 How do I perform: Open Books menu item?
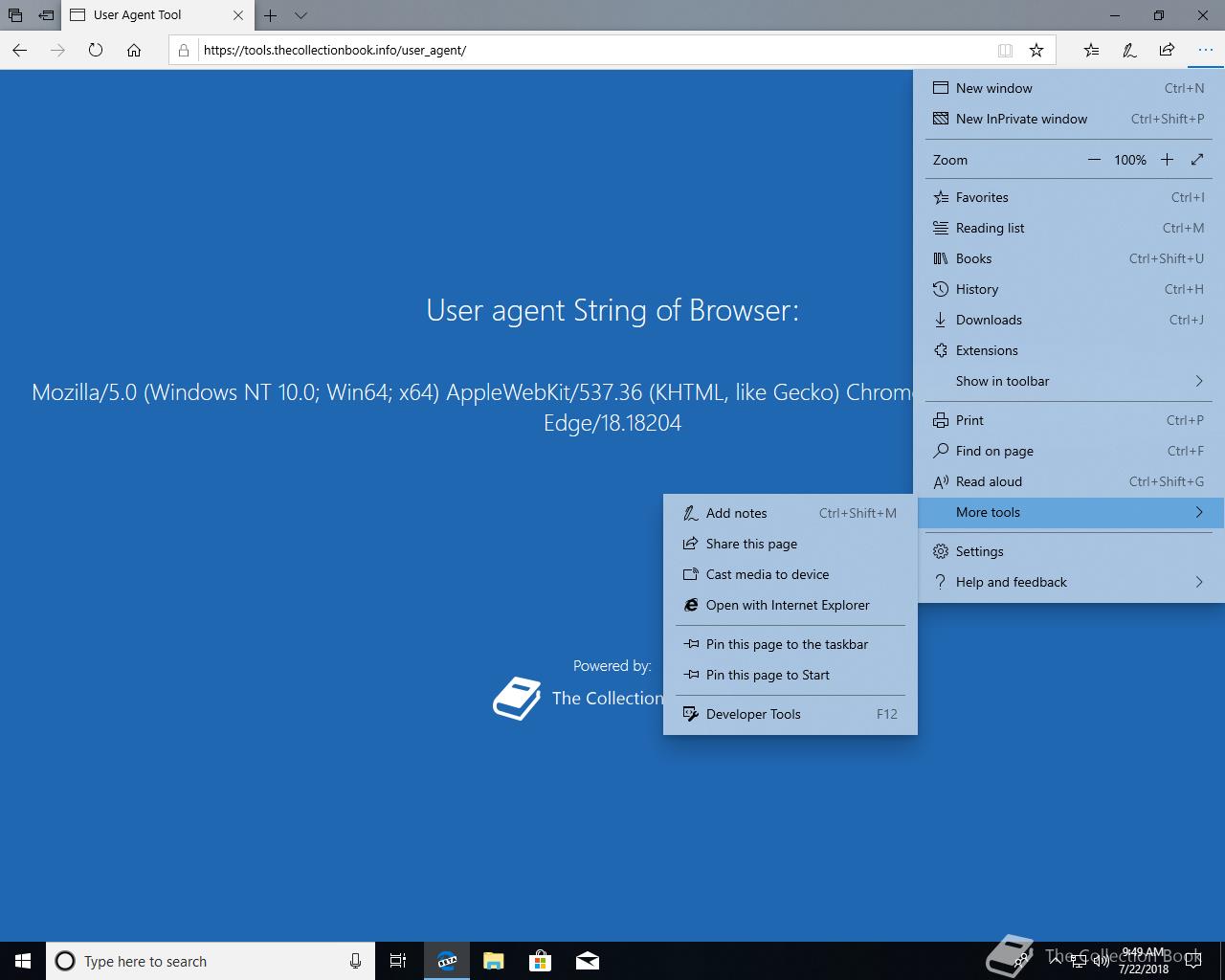(1070, 258)
